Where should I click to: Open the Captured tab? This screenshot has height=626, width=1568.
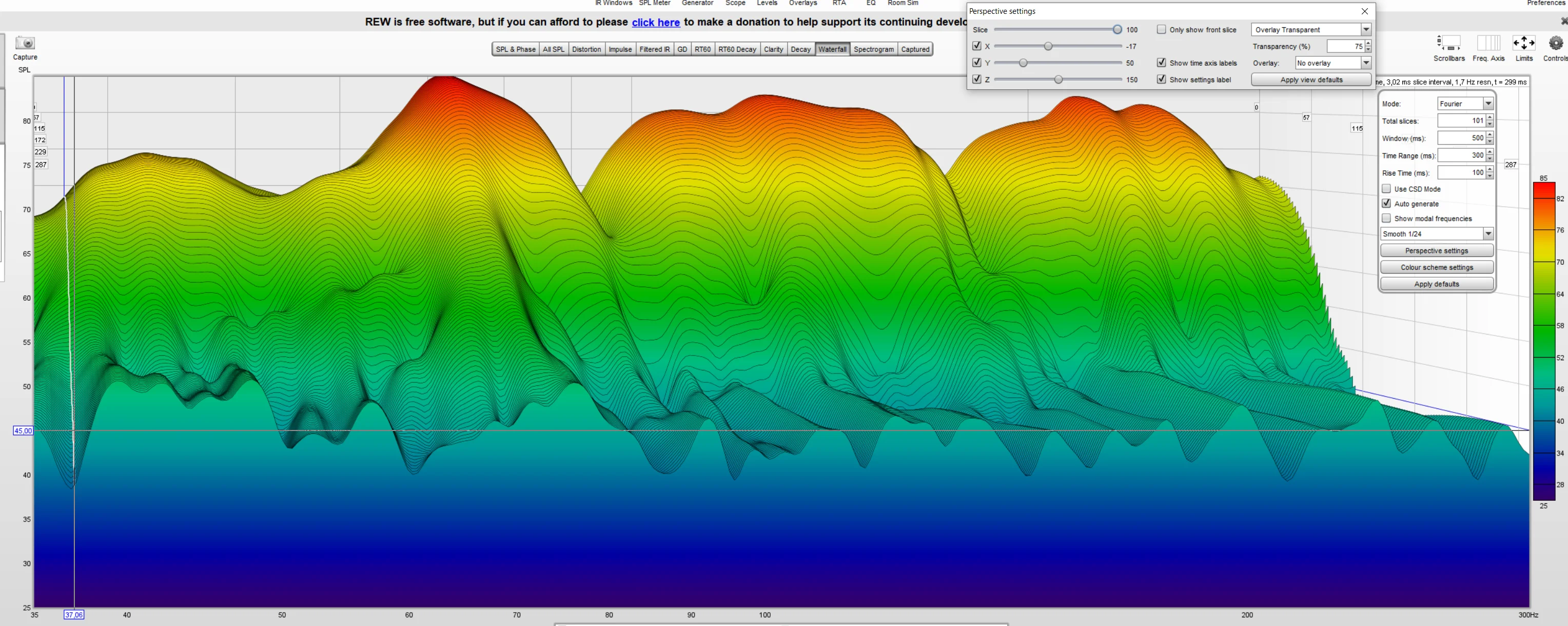[x=915, y=49]
